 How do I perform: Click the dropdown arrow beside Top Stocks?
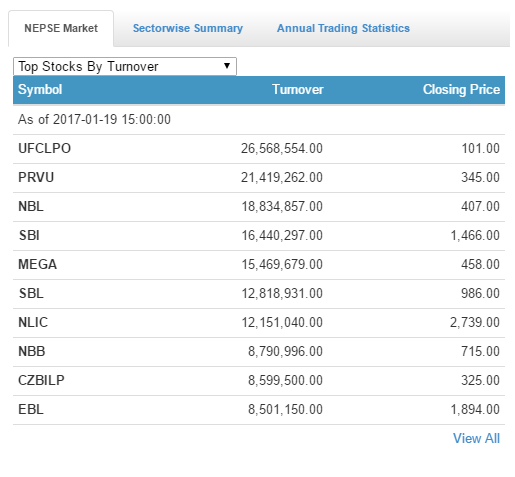pyautogui.click(x=227, y=66)
